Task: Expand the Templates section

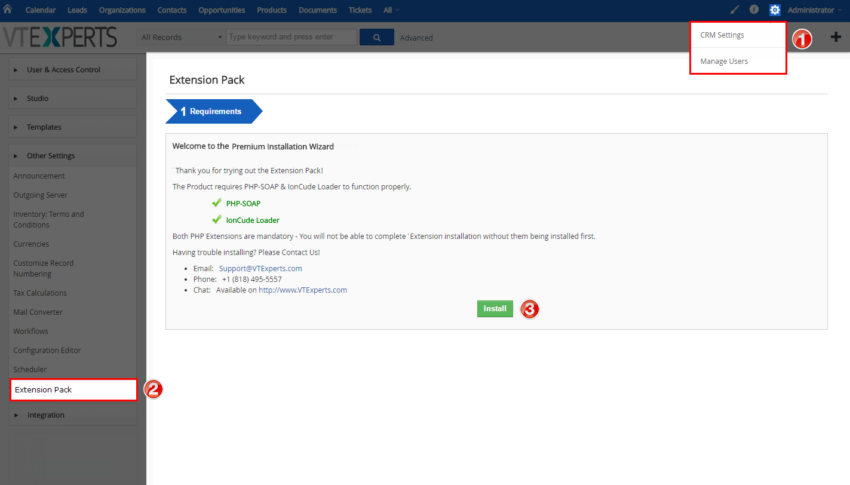Action: [x=73, y=127]
